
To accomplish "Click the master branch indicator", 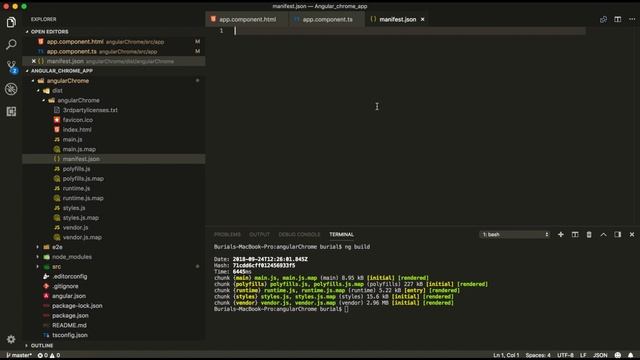I will click(19, 355).
